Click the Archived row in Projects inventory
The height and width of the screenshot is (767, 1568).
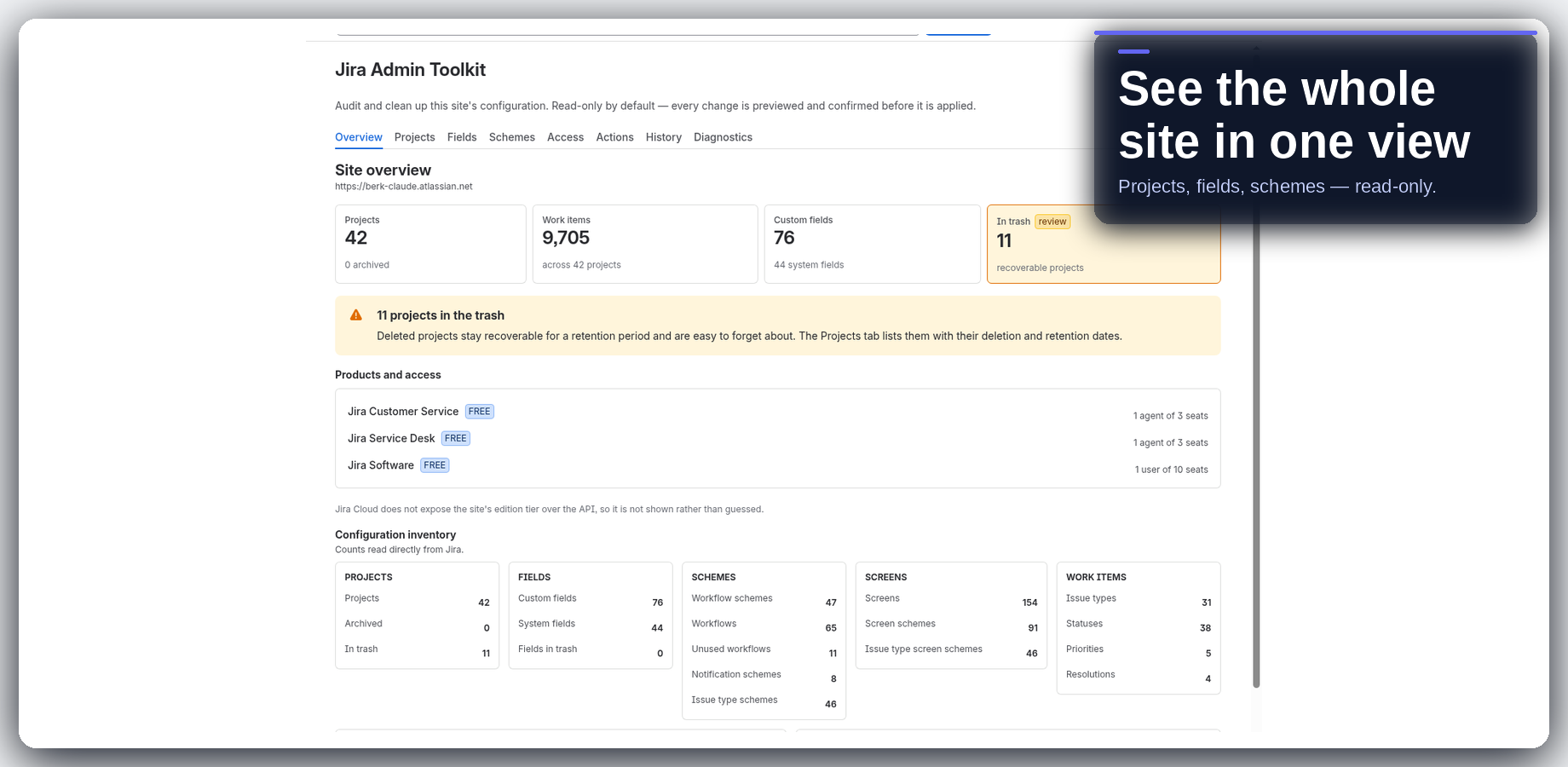[417, 626]
